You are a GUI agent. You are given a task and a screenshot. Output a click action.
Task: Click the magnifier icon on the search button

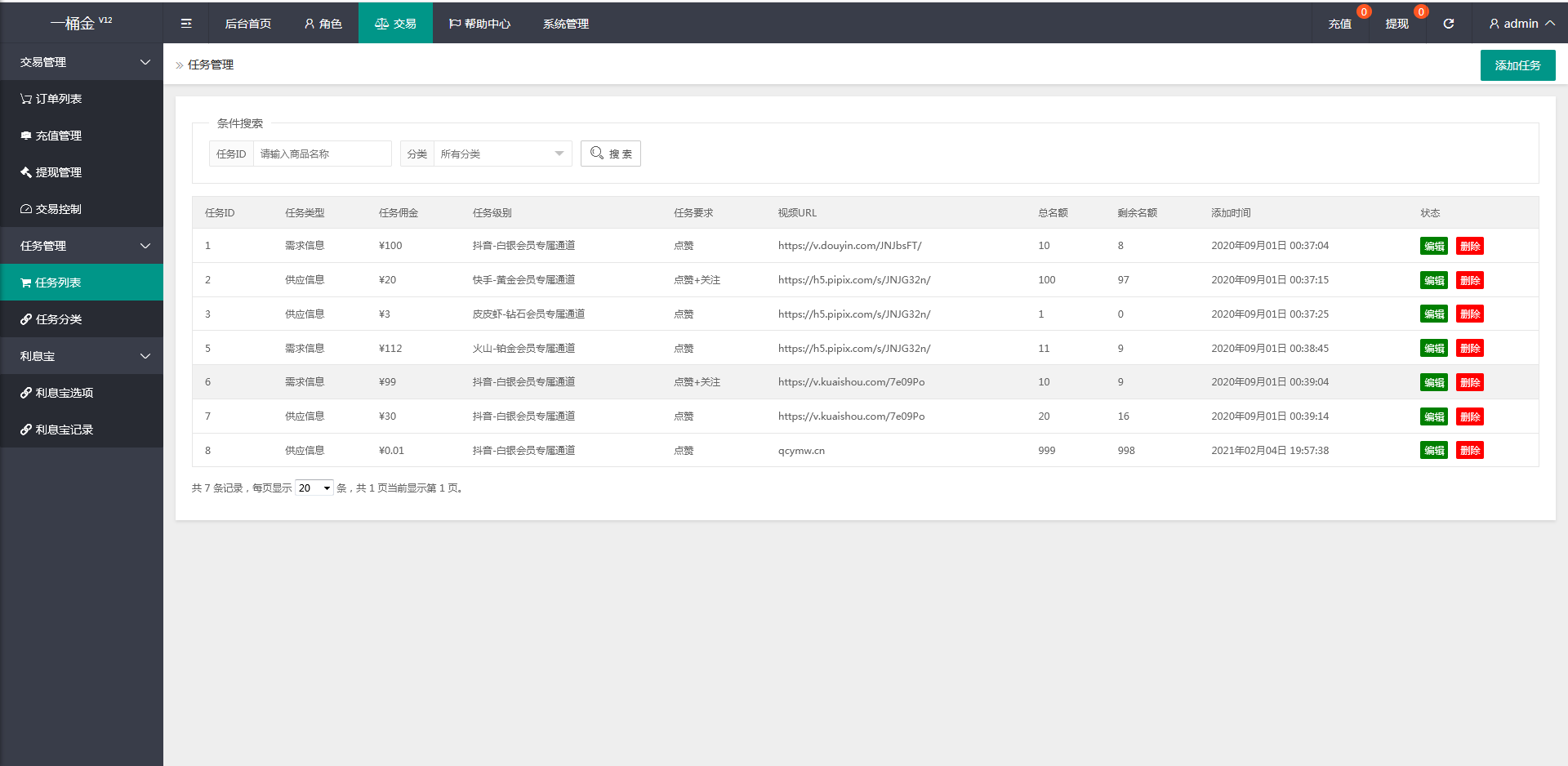coord(597,153)
